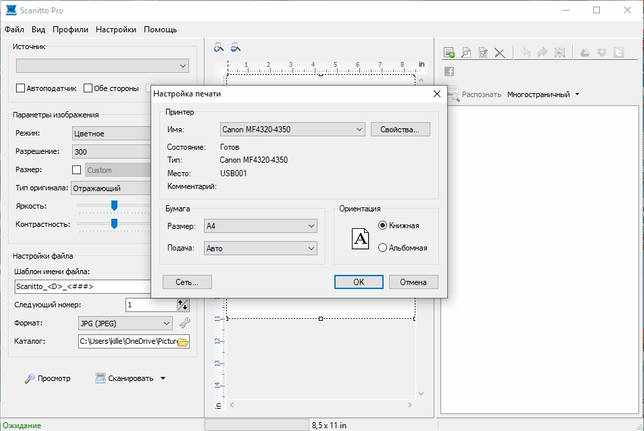Click OK in print setup dialog
Viewport: 644px width, 431px height.
click(x=359, y=282)
